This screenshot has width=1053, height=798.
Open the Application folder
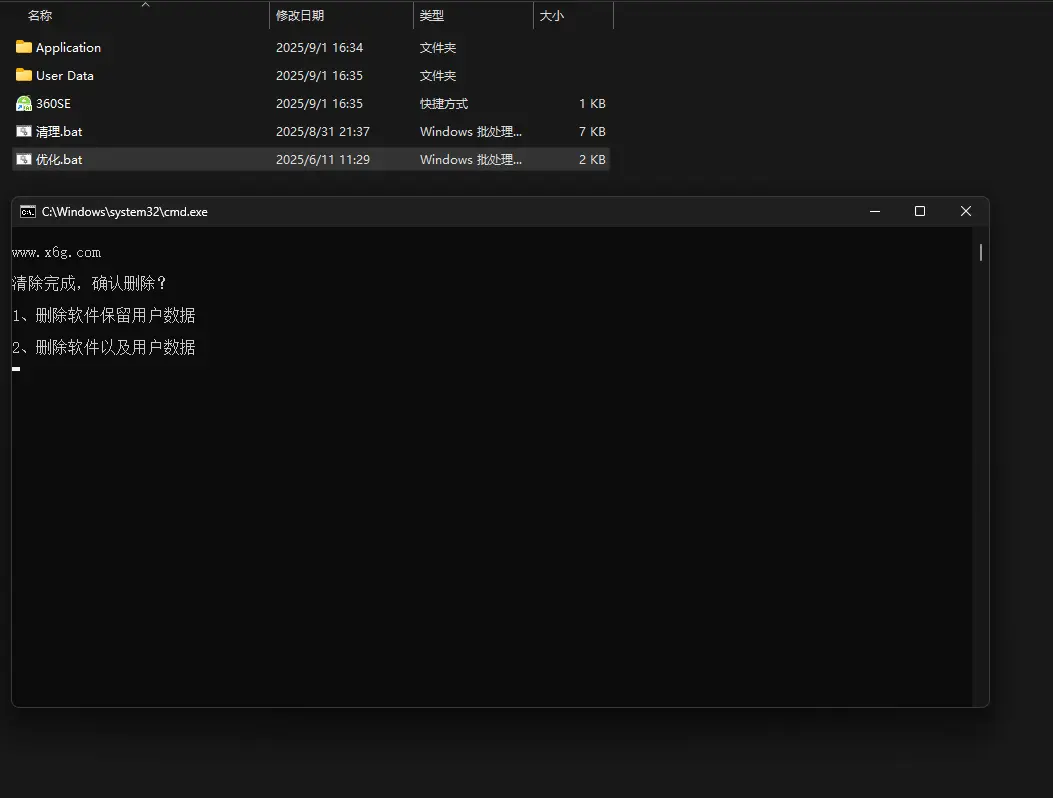pos(67,47)
